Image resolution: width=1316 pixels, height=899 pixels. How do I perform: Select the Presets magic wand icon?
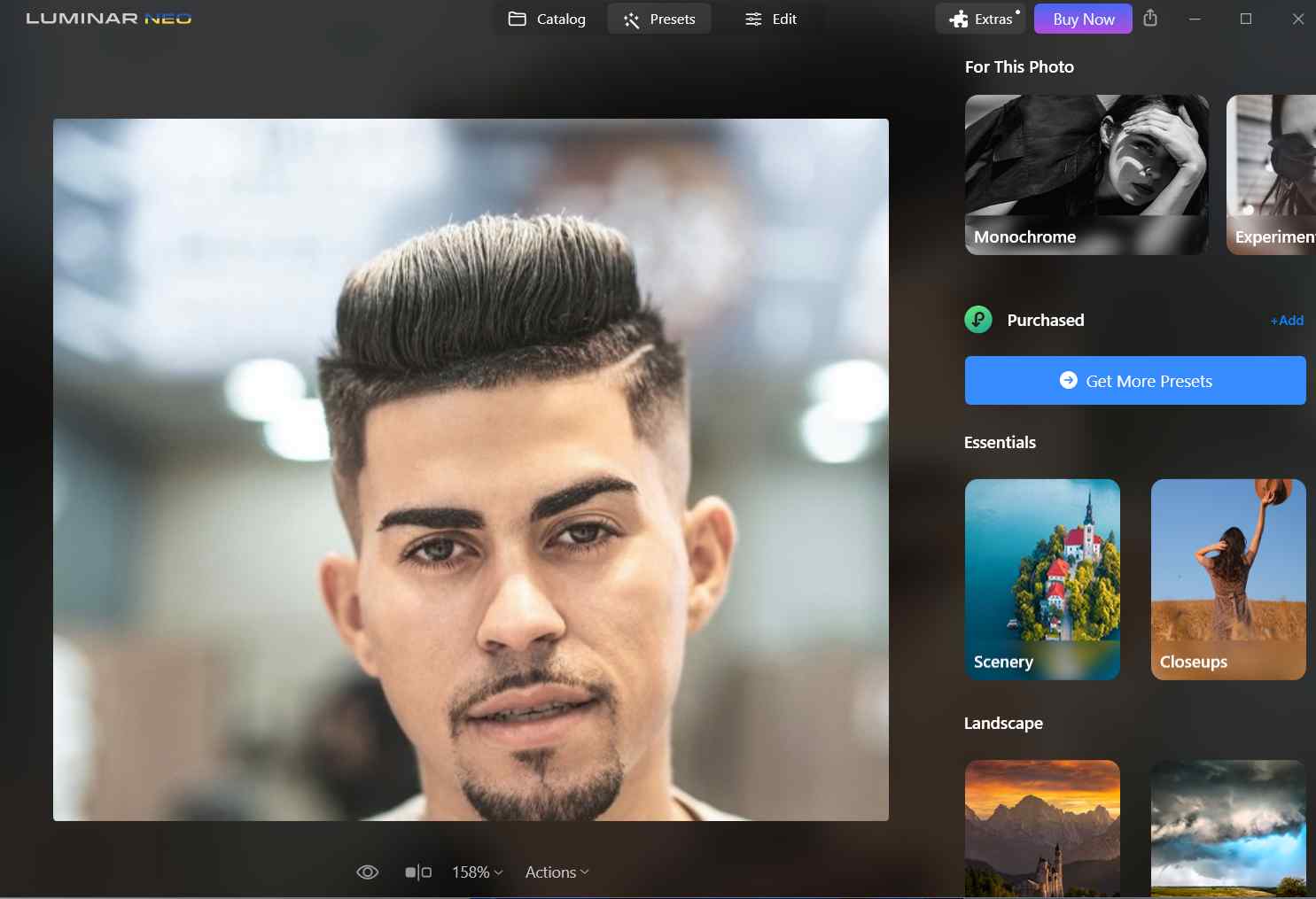(631, 19)
